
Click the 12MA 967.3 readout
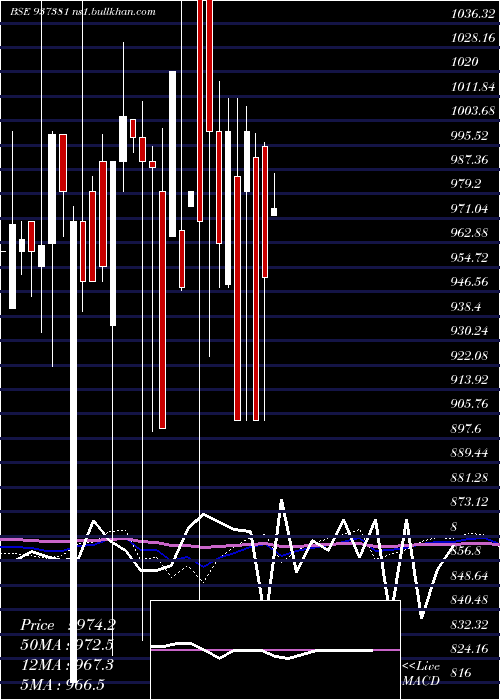[66, 665]
